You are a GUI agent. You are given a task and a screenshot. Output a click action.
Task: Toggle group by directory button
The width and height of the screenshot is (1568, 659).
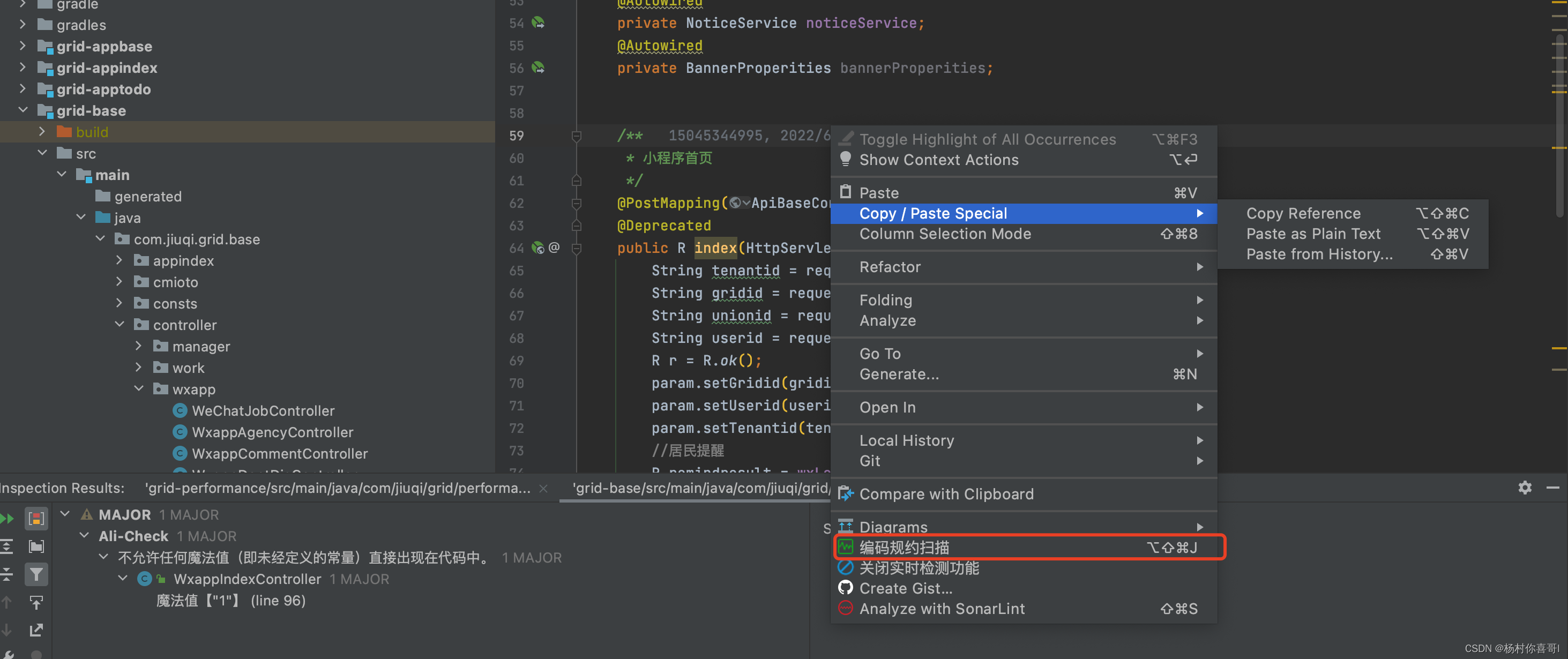click(36, 546)
